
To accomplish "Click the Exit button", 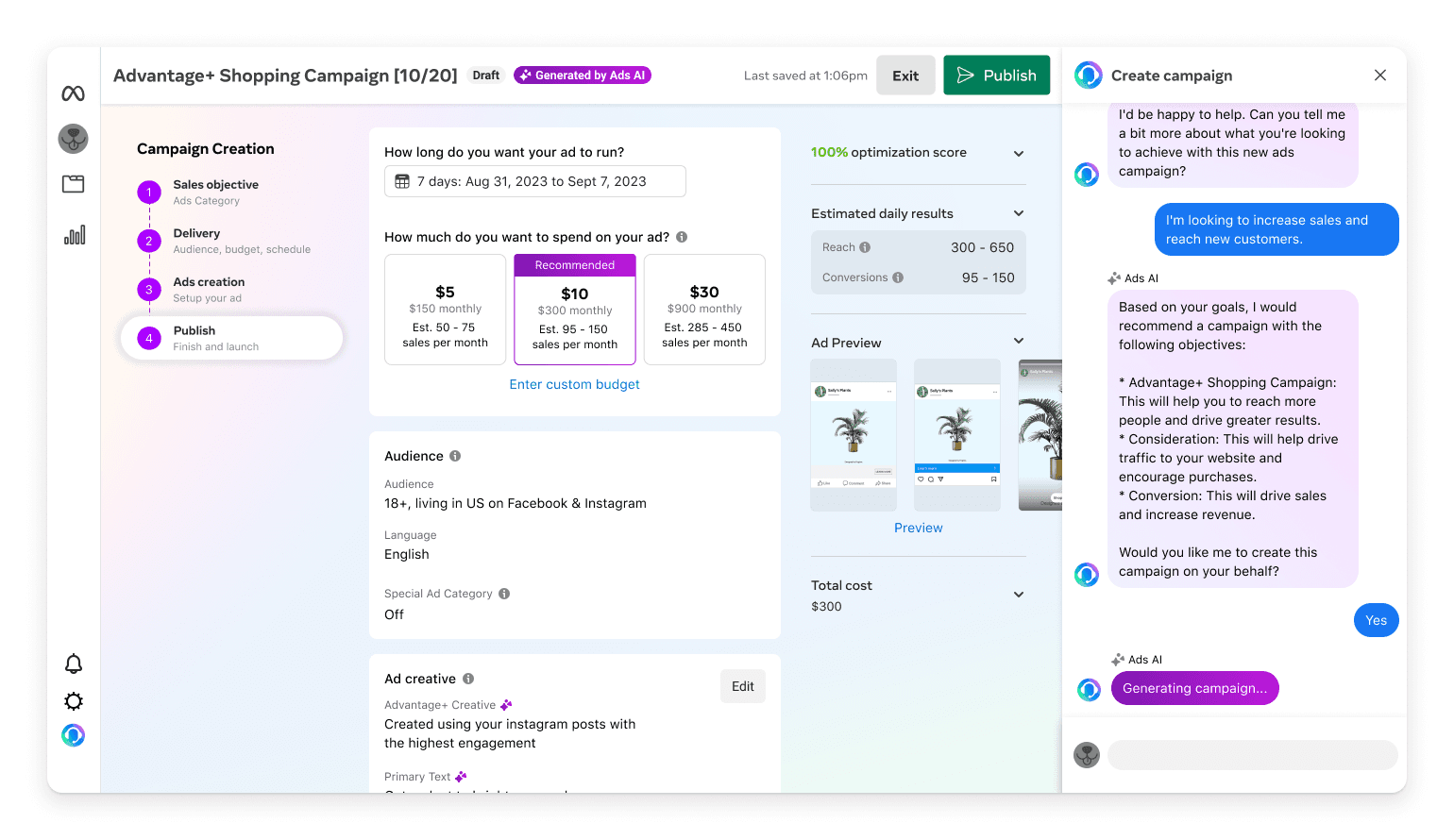I will [905, 76].
